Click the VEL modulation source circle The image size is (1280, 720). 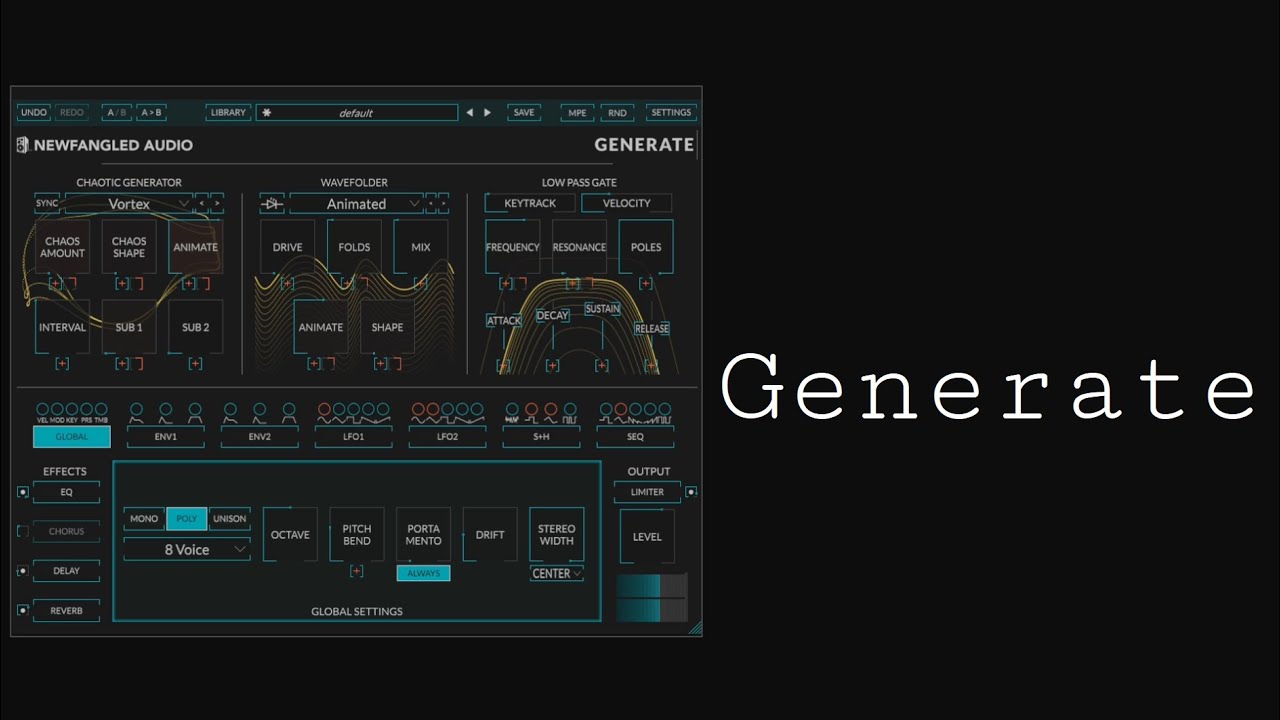43,410
